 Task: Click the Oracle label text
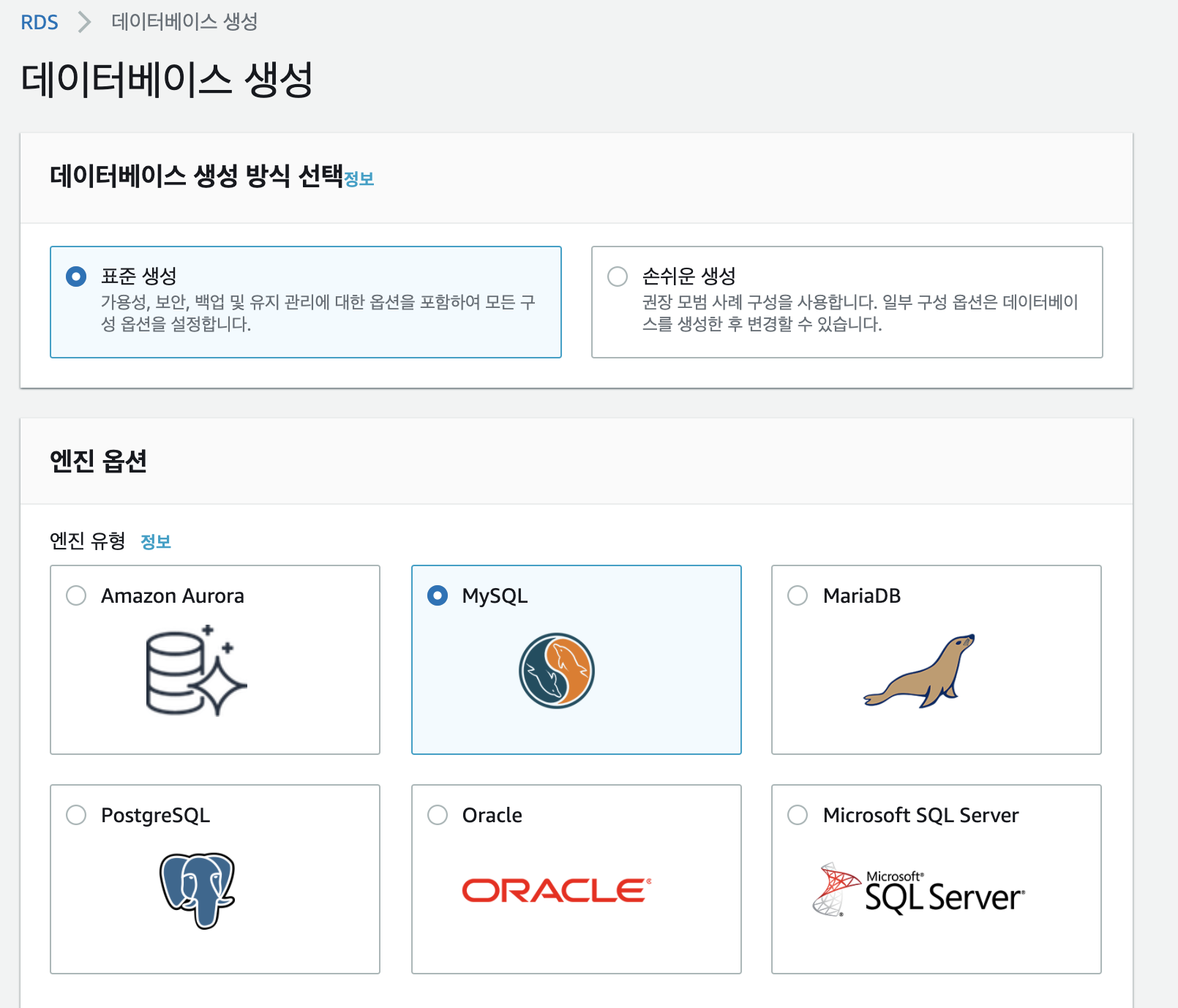(492, 815)
